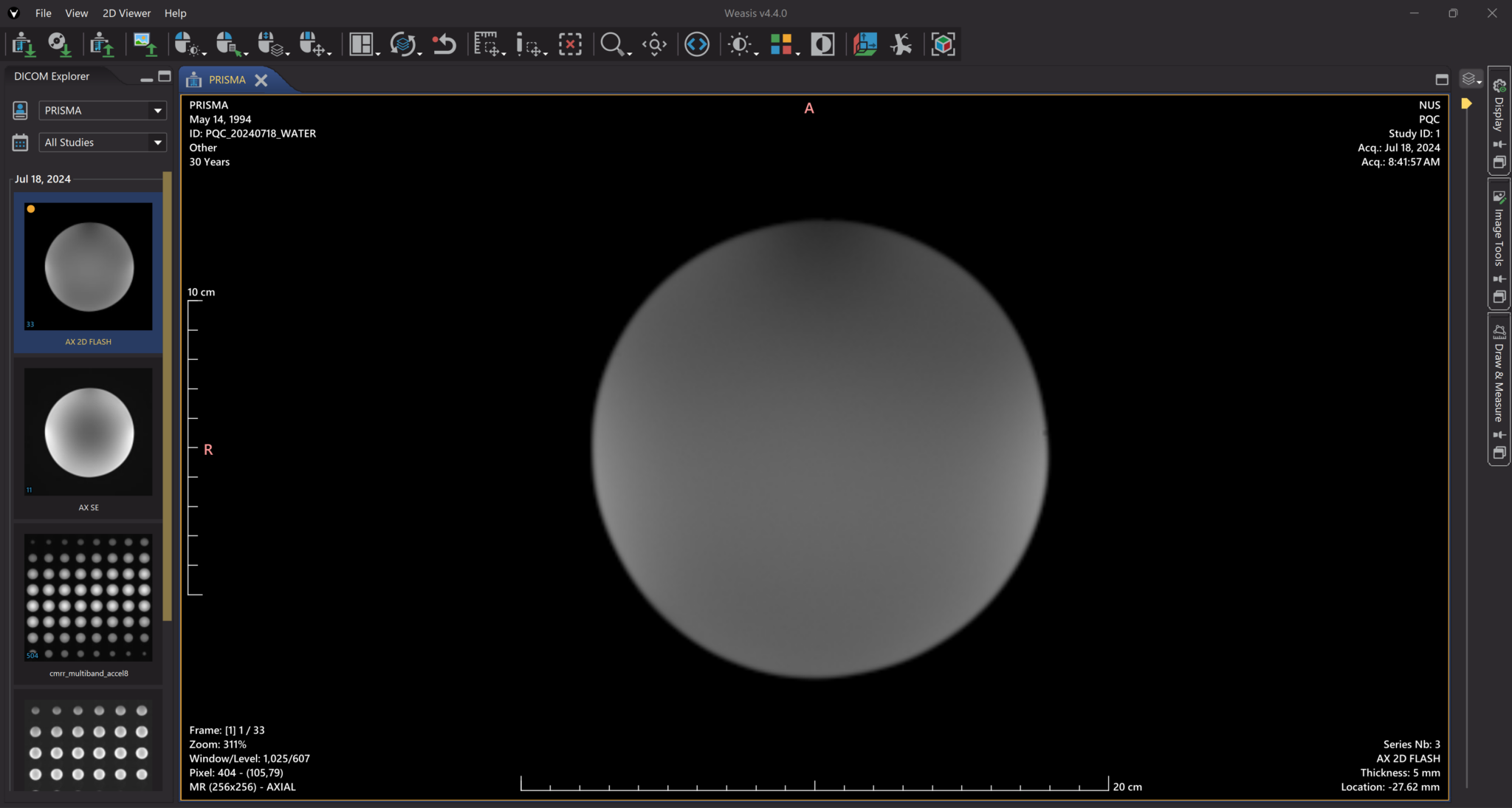This screenshot has height=808, width=1512.
Task: Select the AX SE series thumbnail
Action: tap(89, 432)
